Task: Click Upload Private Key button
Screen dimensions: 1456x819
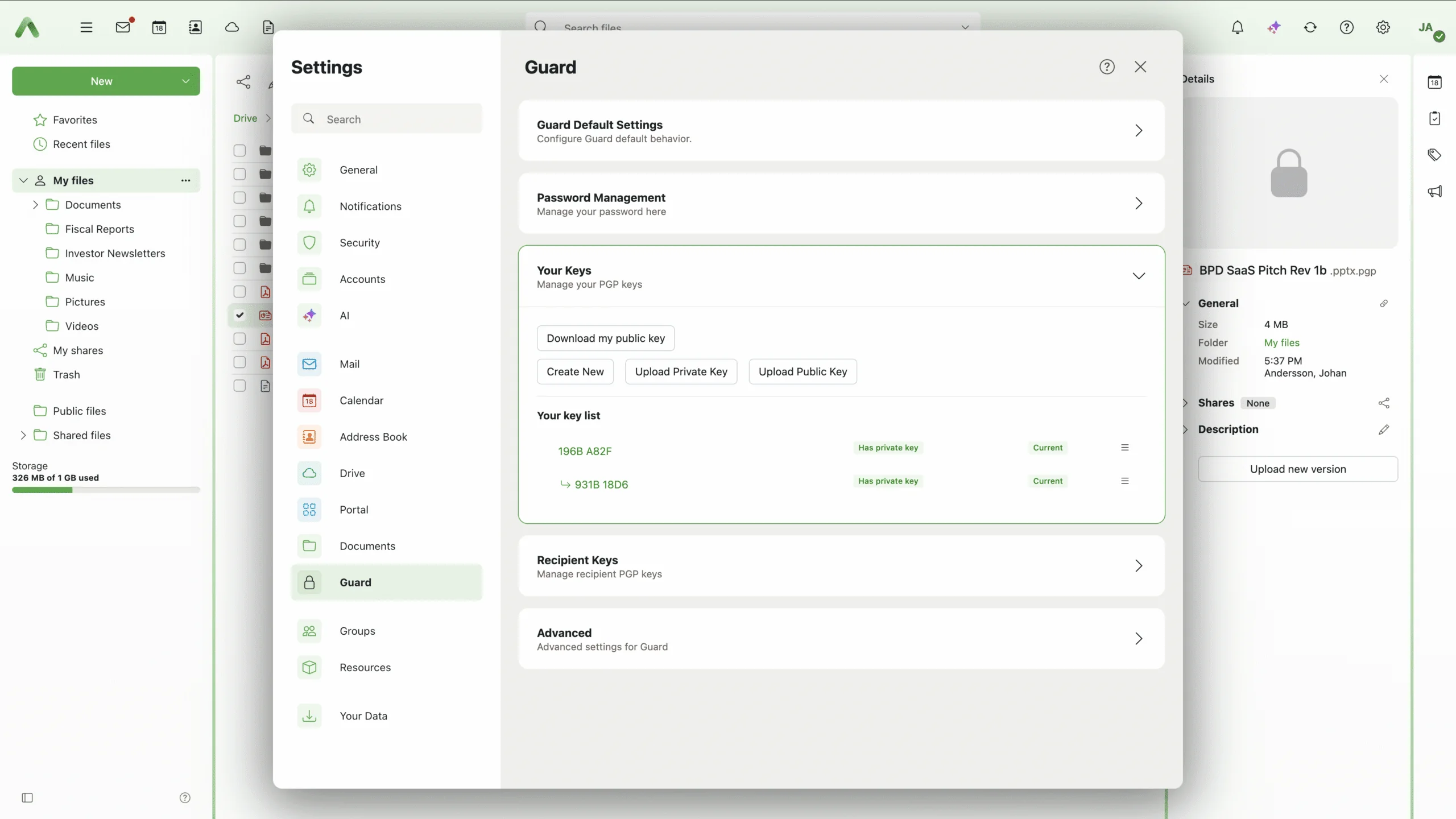Action: click(x=681, y=372)
